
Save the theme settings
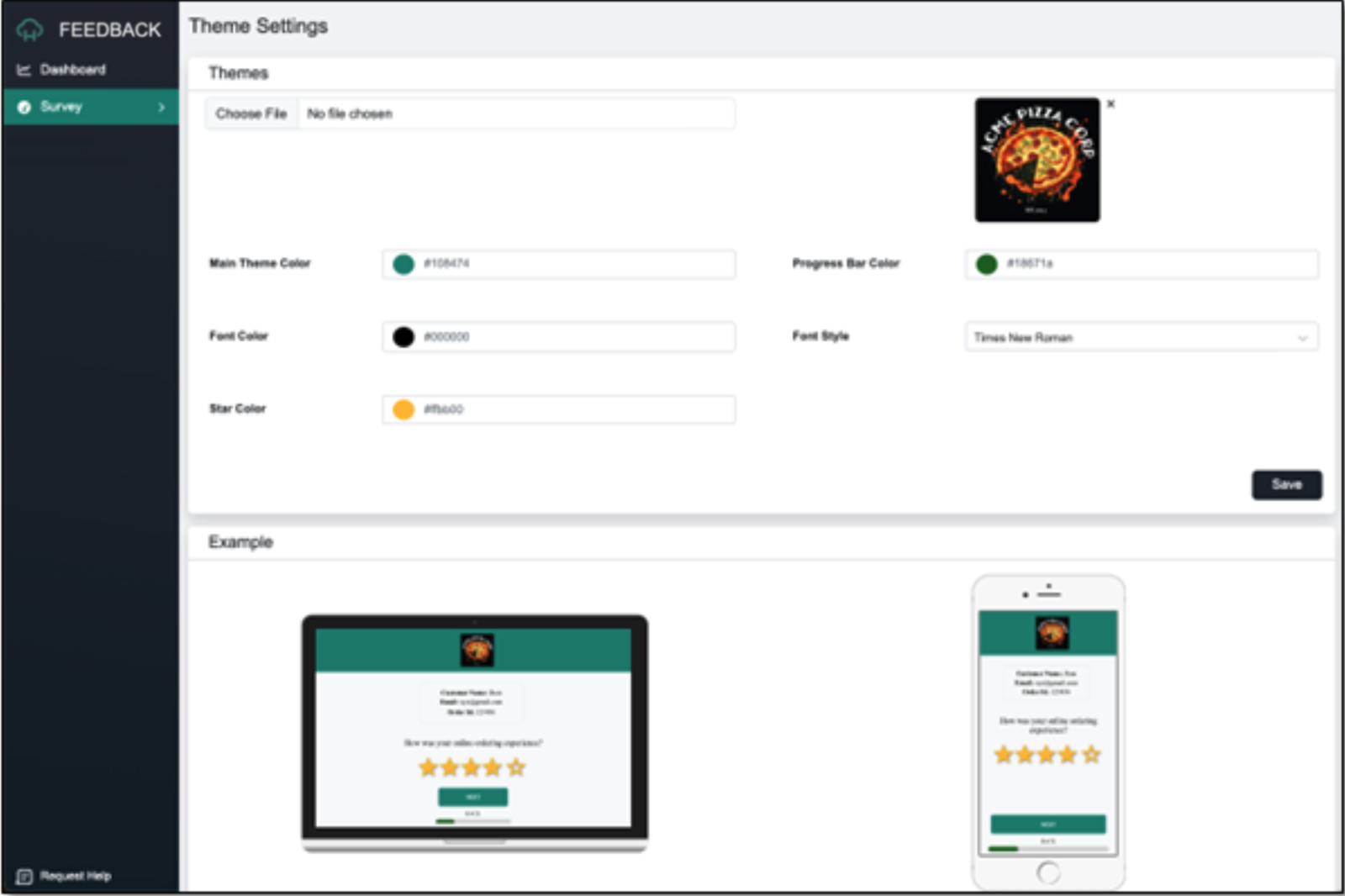pos(1287,485)
